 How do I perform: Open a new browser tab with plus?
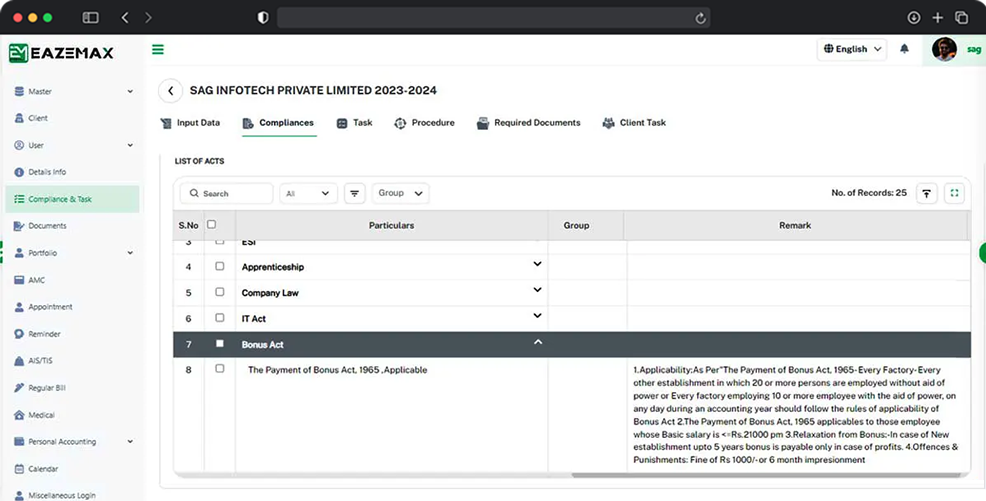938,18
